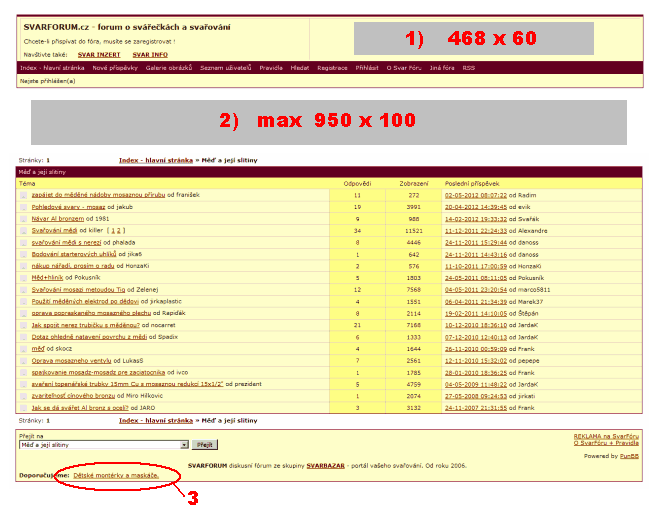Open last post 11-12-2011 22:24:33 by Alexandre
The height and width of the screenshot is (518, 660).
tap(476, 231)
